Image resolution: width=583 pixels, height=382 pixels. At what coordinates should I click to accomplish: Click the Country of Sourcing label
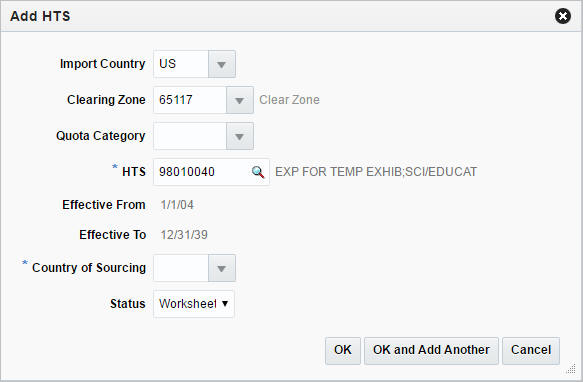click(x=89, y=268)
